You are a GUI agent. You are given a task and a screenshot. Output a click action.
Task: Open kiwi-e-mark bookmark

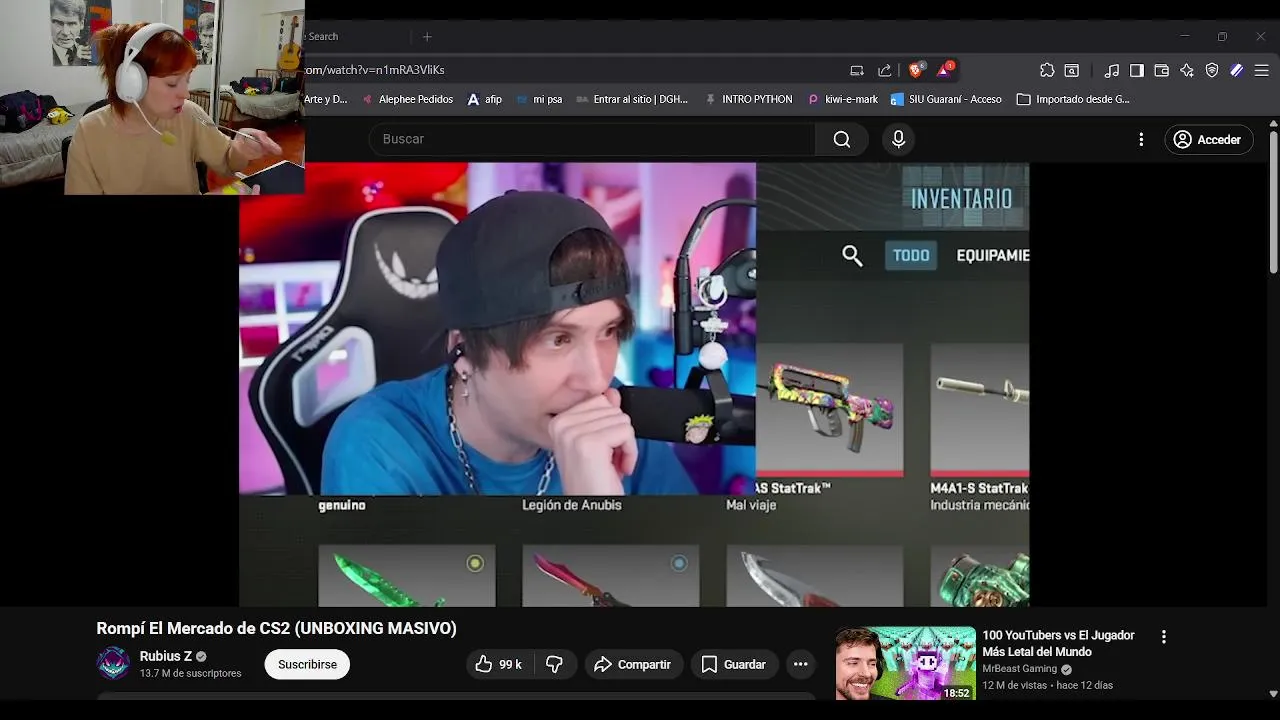[x=842, y=99]
